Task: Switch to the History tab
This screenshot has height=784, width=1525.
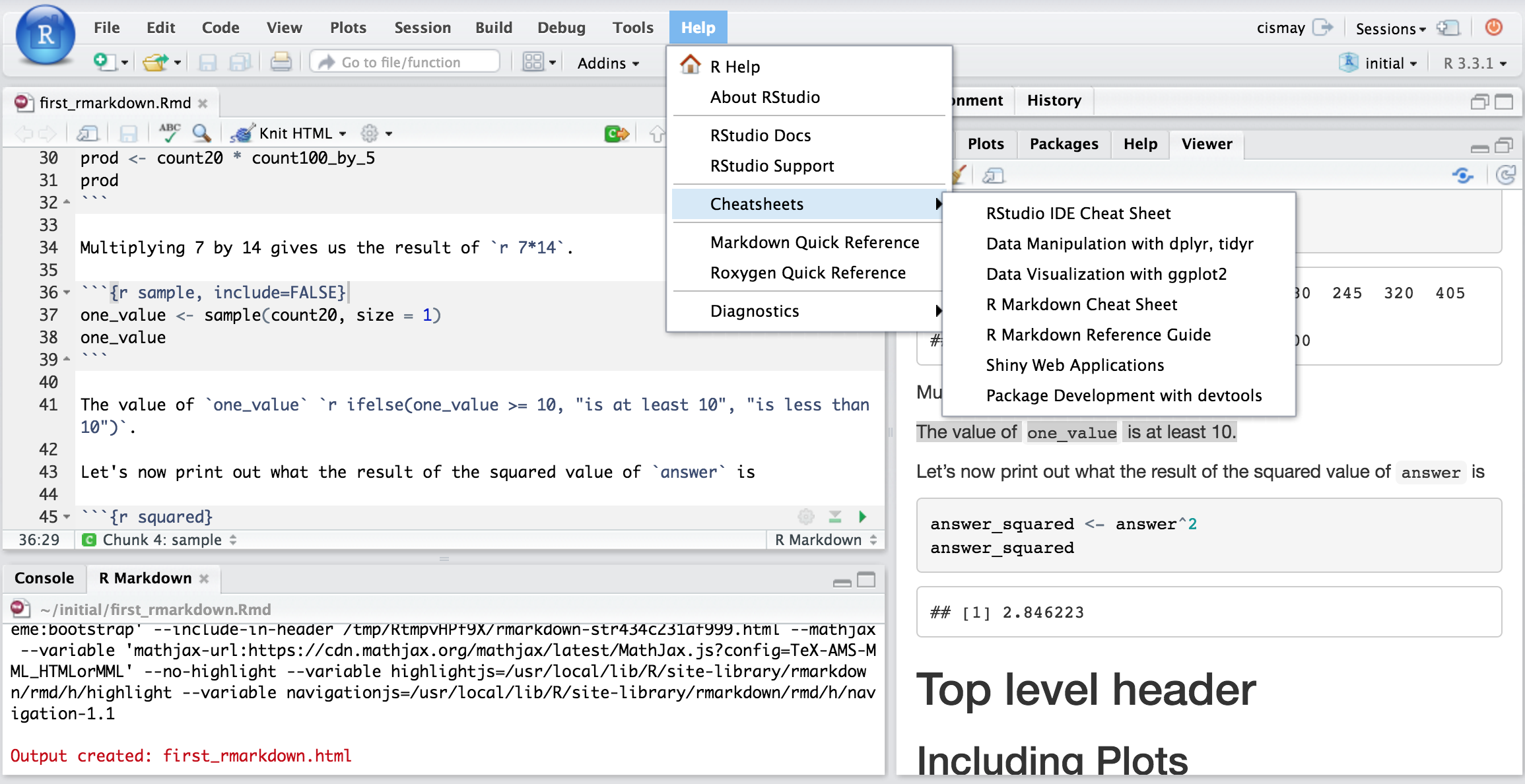Action: (x=1054, y=100)
